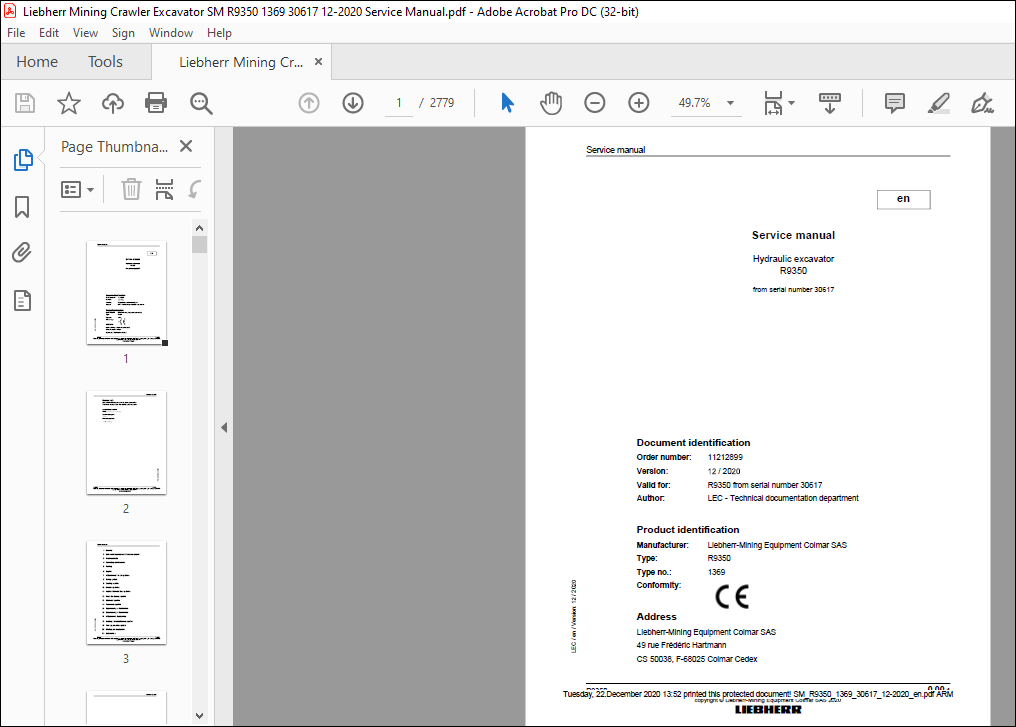The image size is (1016, 727).
Task: Click the 'Service manual' title text
Action: 793,235
